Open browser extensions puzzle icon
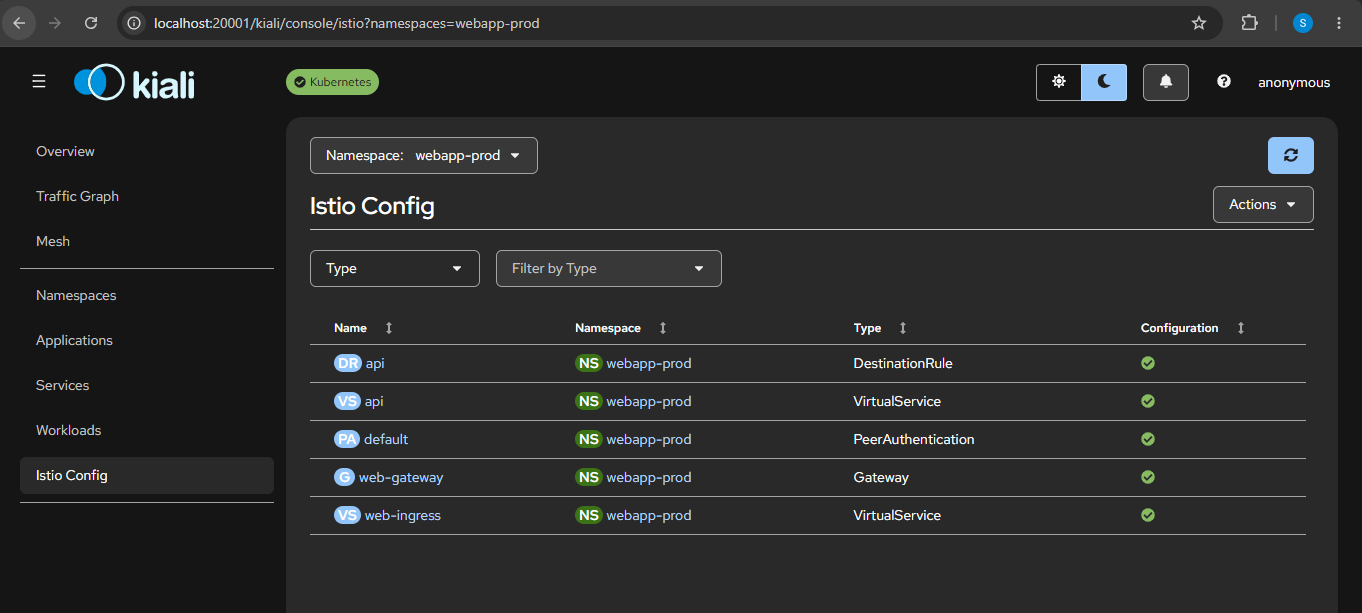Image resolution: width=1362 pixels, height=613 pixels. [1249, 23]
